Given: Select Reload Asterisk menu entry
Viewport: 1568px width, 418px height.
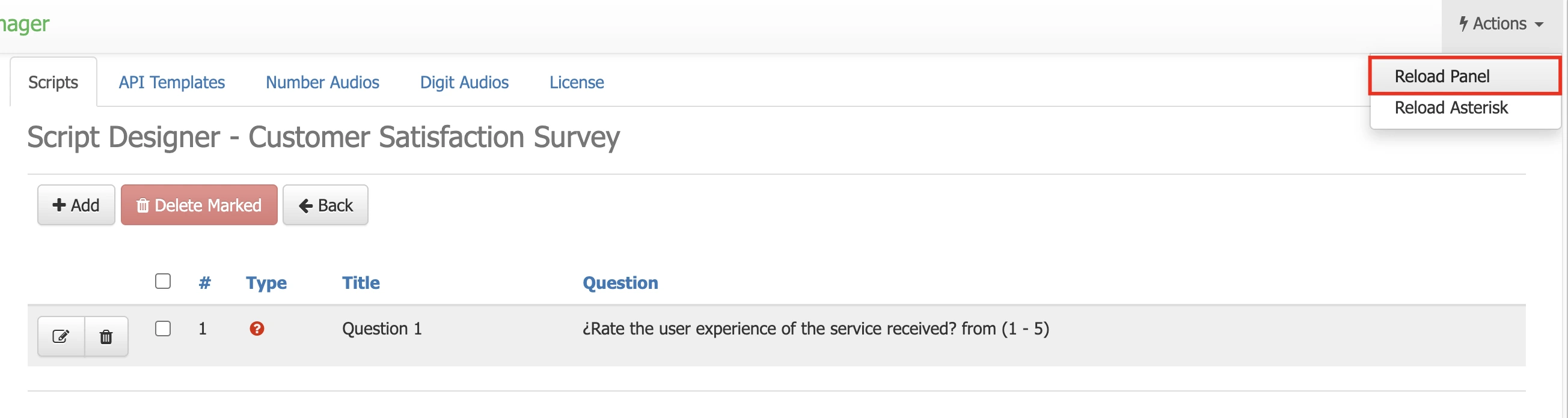Looking at the screenshot, I should tap(1451, 108).
